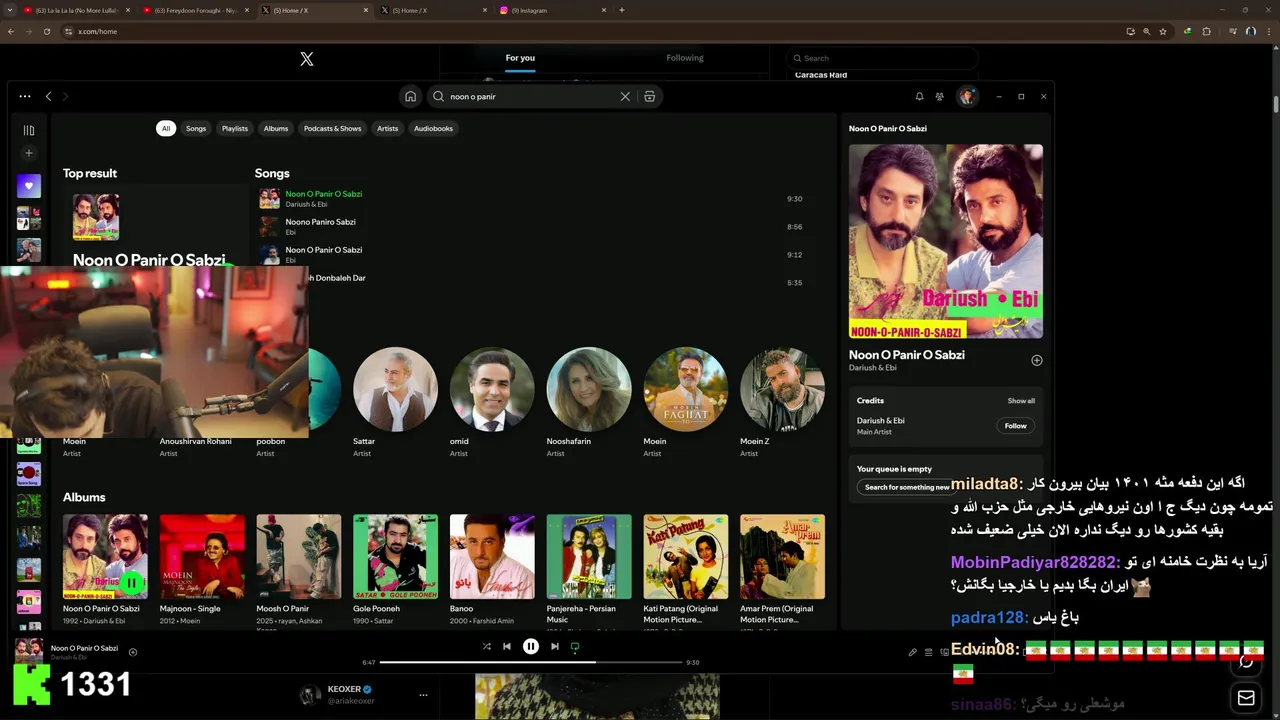Select the Artists filter chip
This screenshot has height=720, width=1280.
388,128
